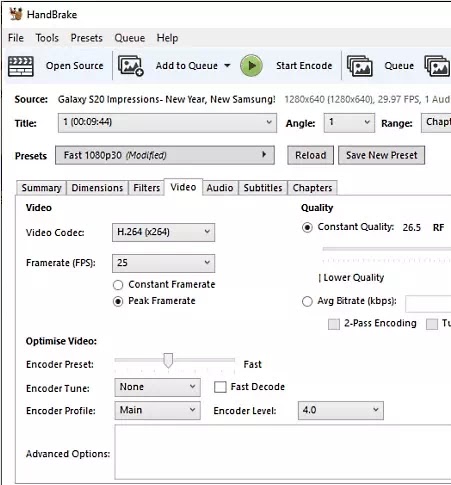Viewport: 451px width, 485px height.
Task: Click the partially visible icon right of Queue
Action: 437,66
